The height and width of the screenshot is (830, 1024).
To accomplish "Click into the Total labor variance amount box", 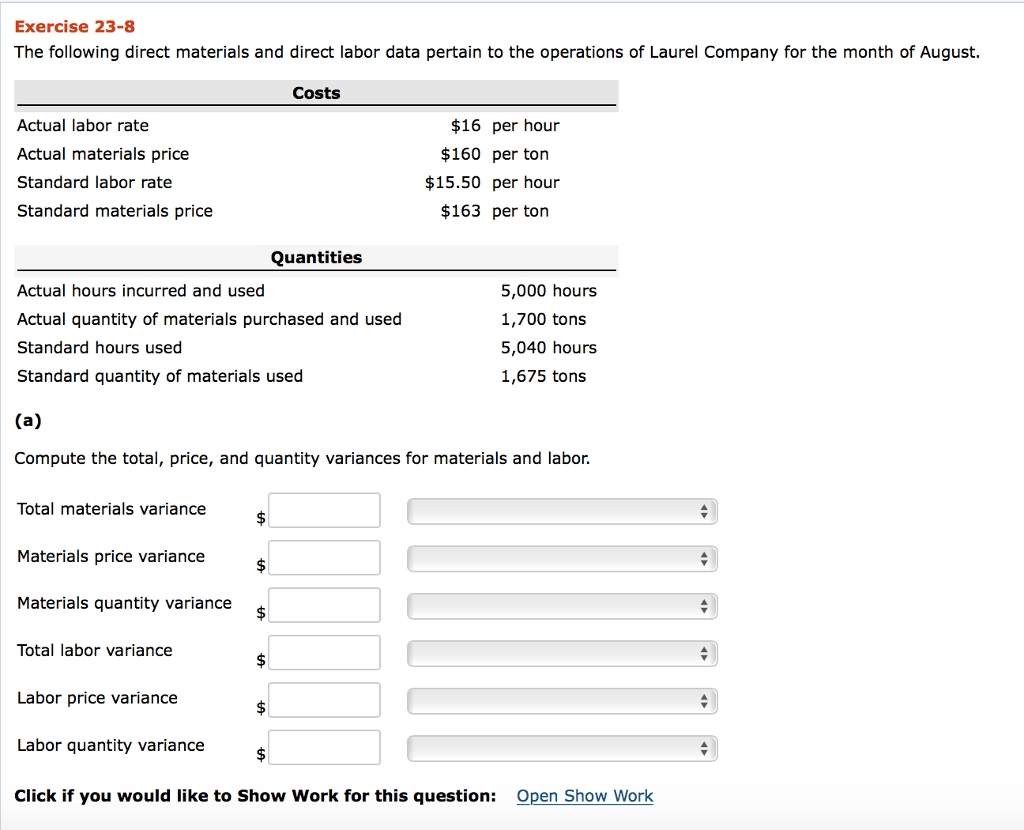I will (324, 653).
